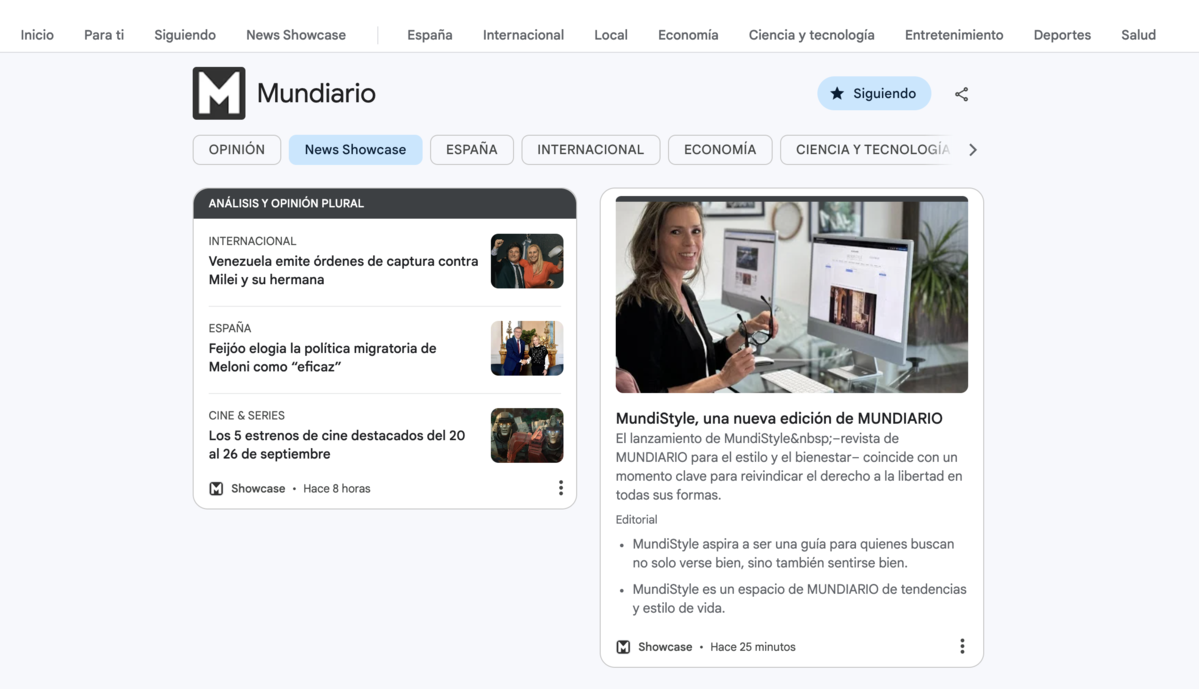The height and width of the screenshot is (689, 1199).
Task: Click the Hace 8 horas timestamp
Action: tap(336, 489)
